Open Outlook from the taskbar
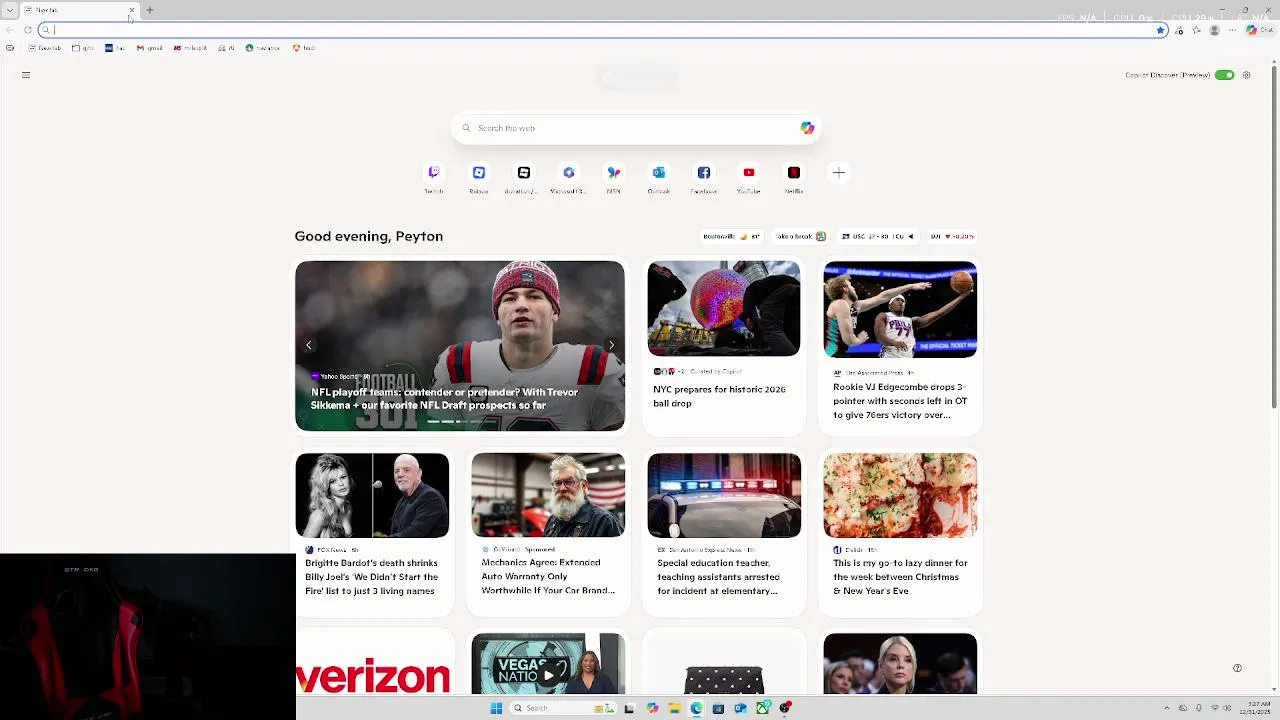 (740, 708)
